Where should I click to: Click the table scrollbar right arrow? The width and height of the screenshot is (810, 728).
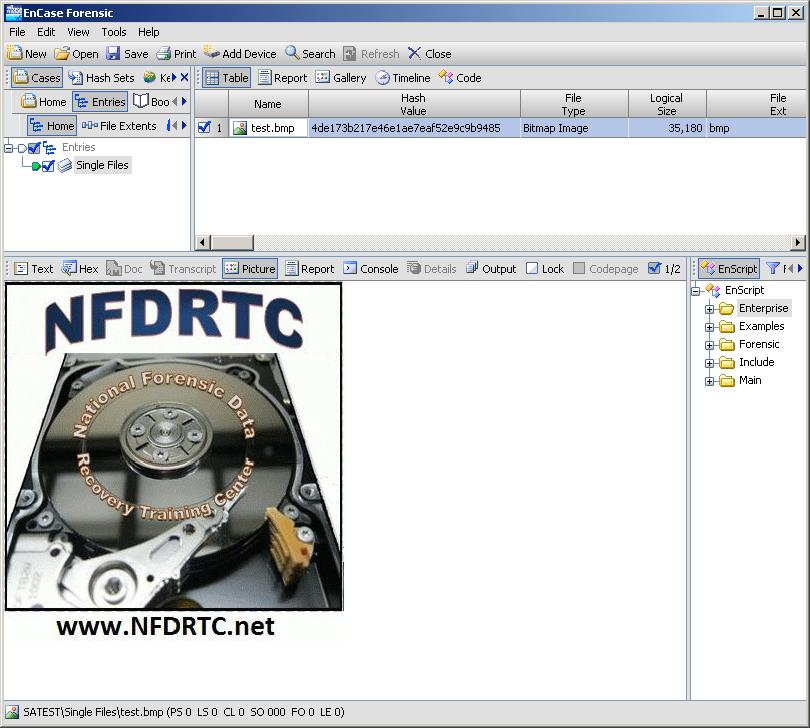(x=798, y=242)
